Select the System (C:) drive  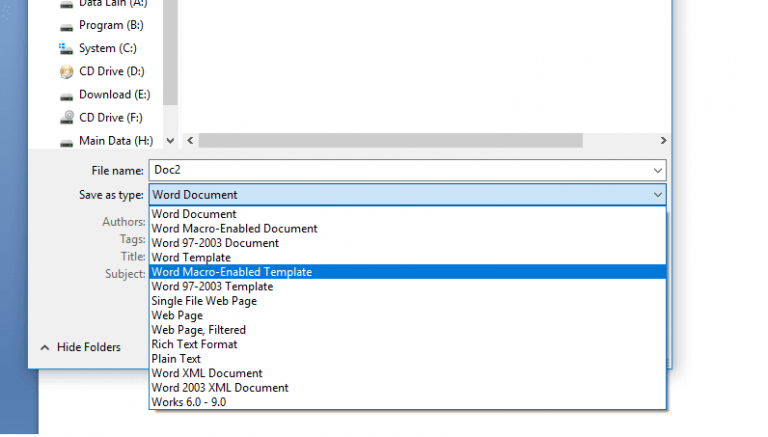[x=108, y=49]
